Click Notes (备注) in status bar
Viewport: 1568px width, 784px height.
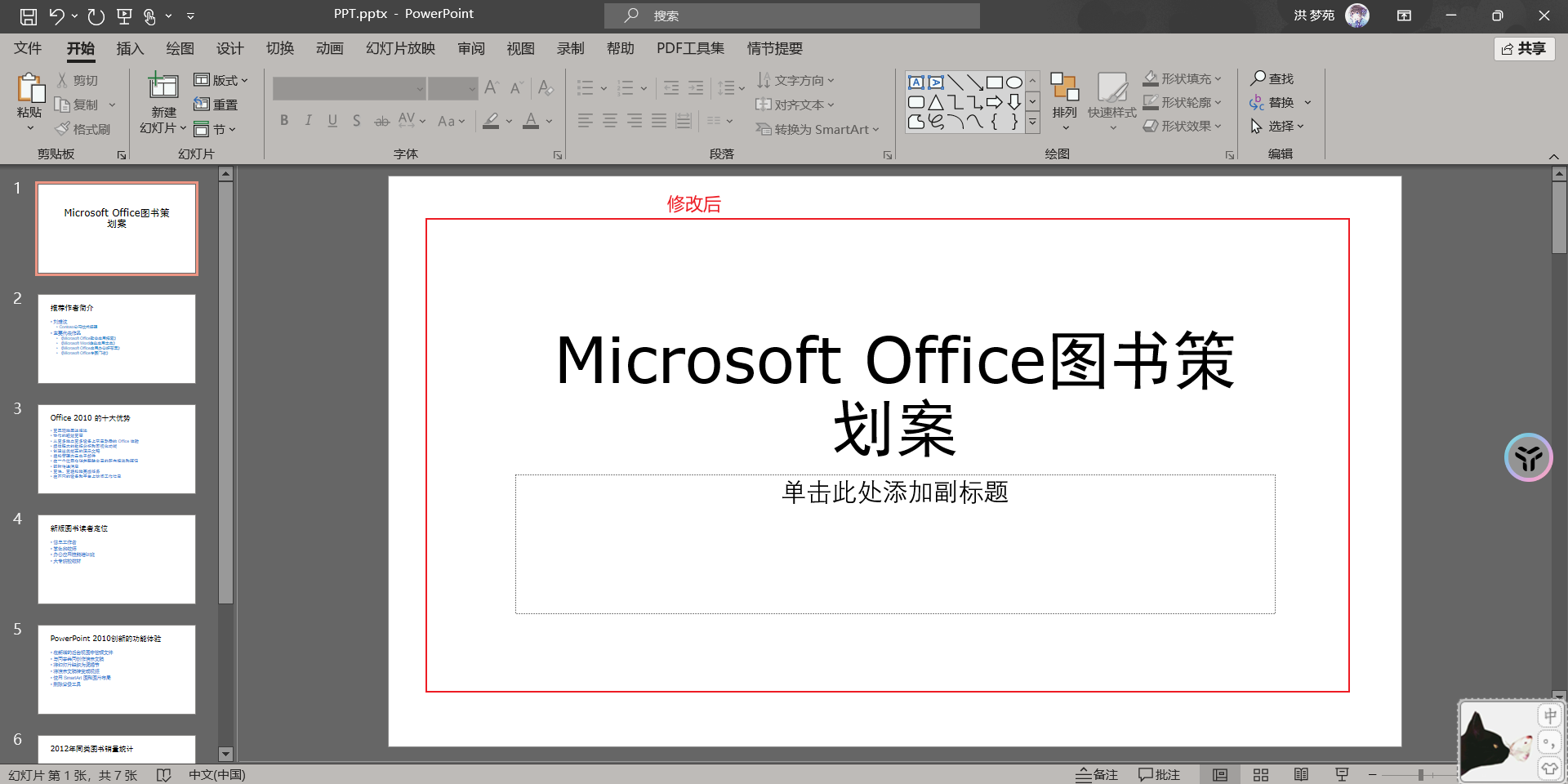1096,774
